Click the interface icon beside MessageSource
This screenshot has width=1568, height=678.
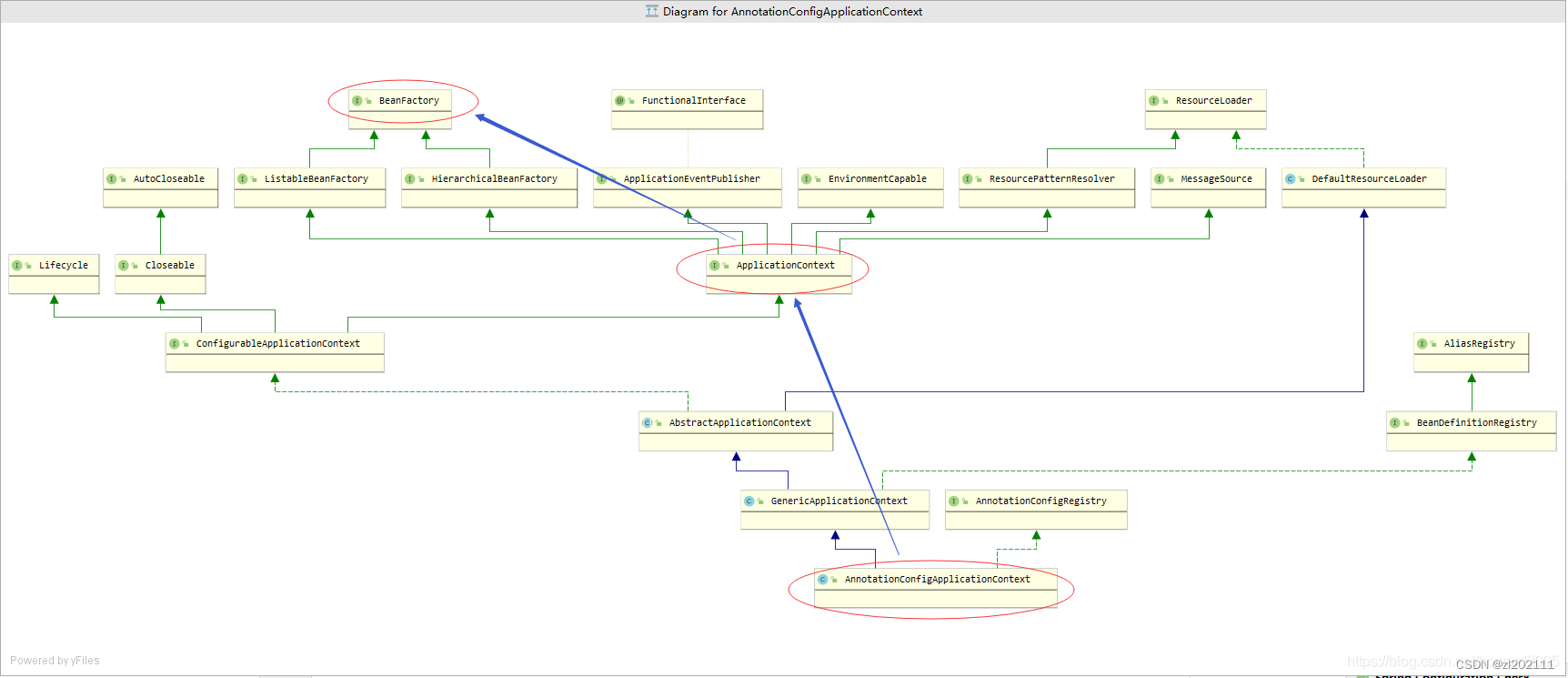pos(1160,179)
